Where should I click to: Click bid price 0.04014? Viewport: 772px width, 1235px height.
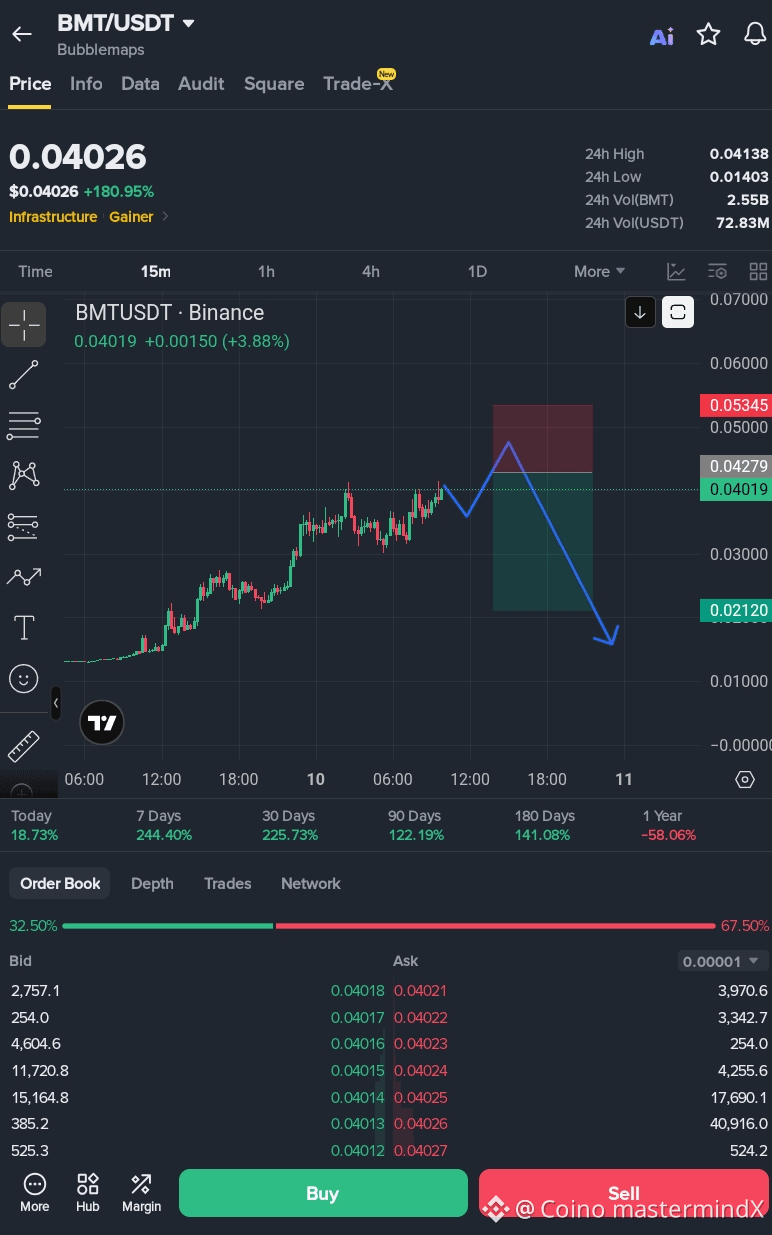point(358,1097)
